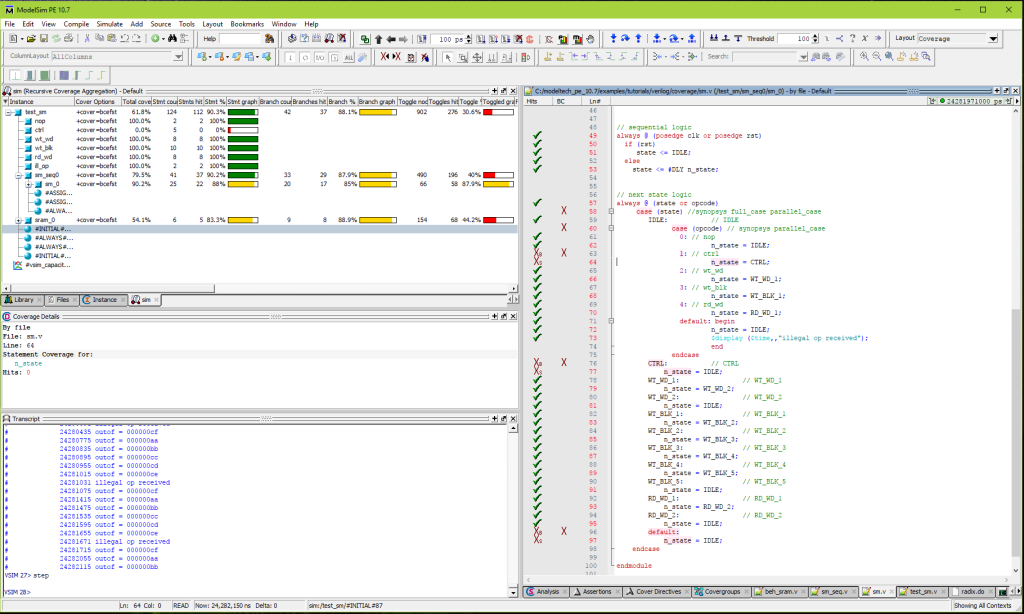Screen dimensions: 1024x614
Task: Adjust the Threshold value spinner
Action: (x=814, y=41)
